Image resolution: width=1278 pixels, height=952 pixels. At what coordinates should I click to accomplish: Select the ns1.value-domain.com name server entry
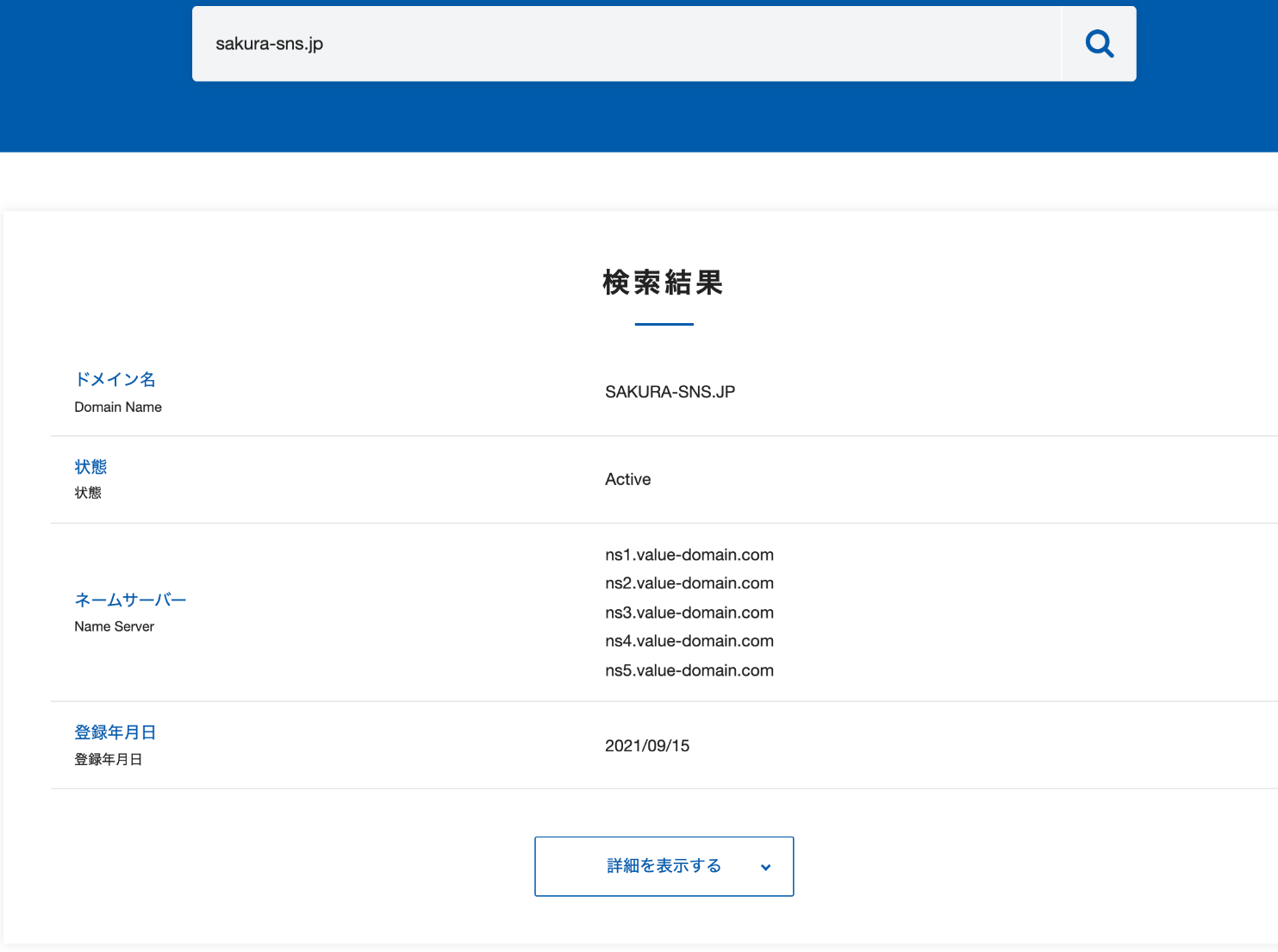tap(689, 555)
